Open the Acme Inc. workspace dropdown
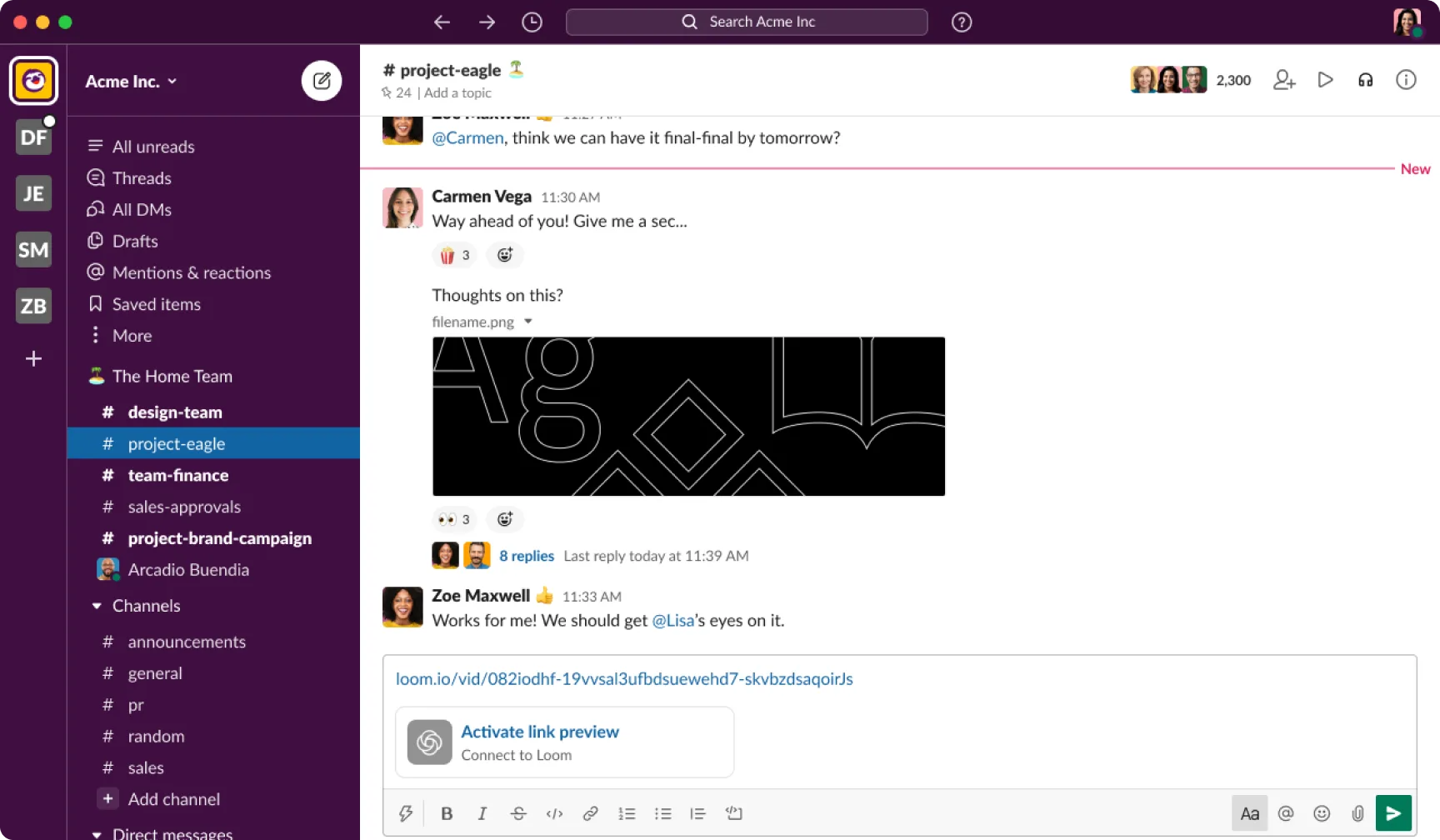This screenshot has width=1440, height=840. (131, 82)
